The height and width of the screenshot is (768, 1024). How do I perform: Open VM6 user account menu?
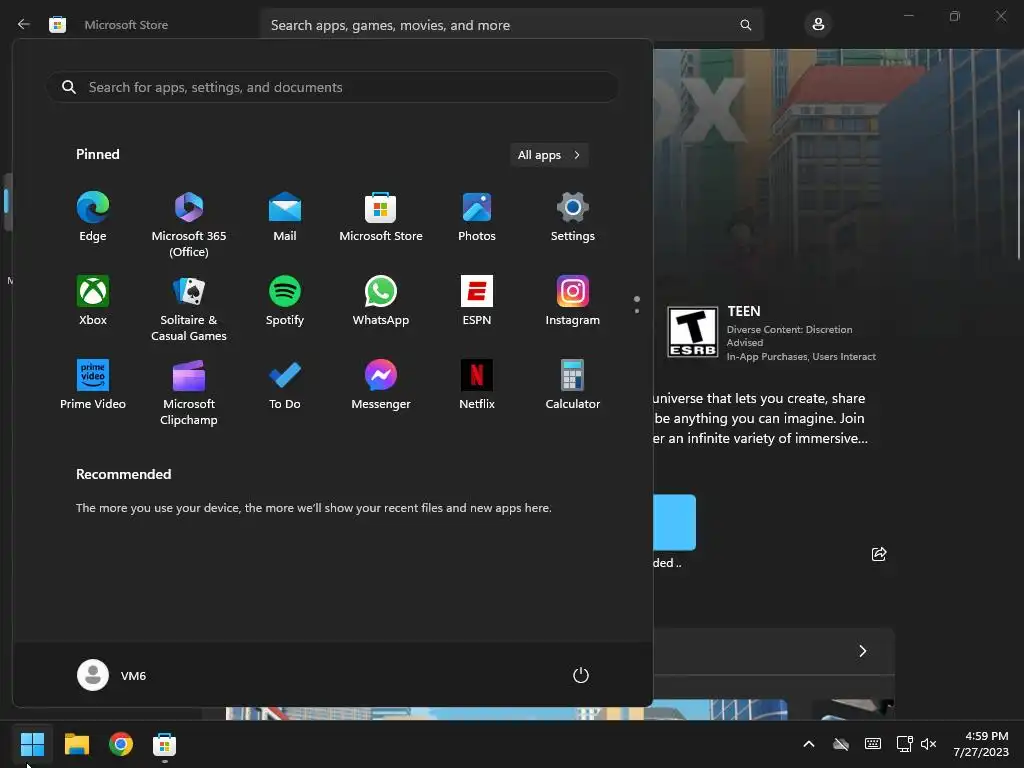pyautogui.click(x=112, y=675)
